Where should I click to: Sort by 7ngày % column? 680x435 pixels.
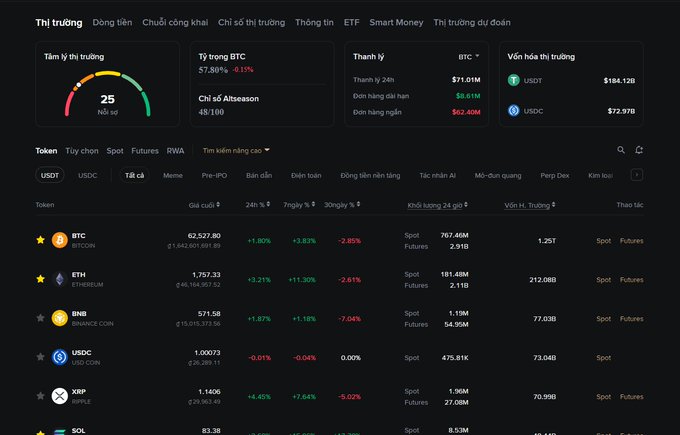click(299, 204)
